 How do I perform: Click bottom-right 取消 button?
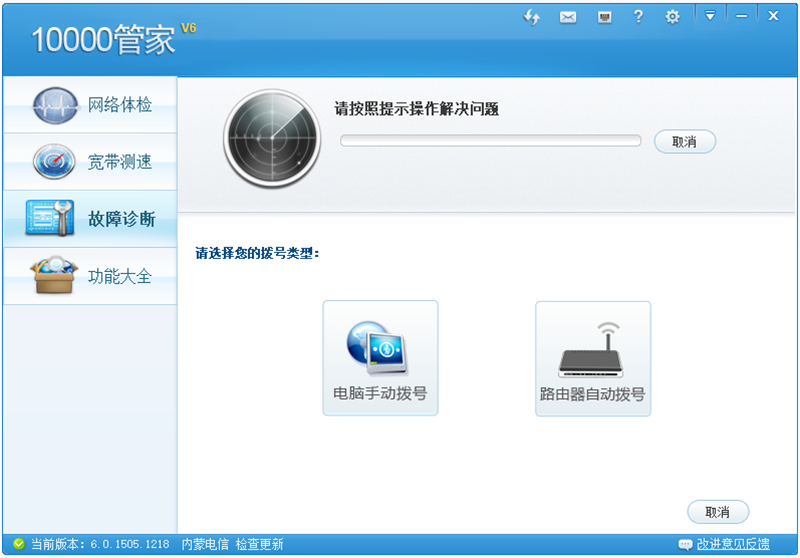click(718, 512)
